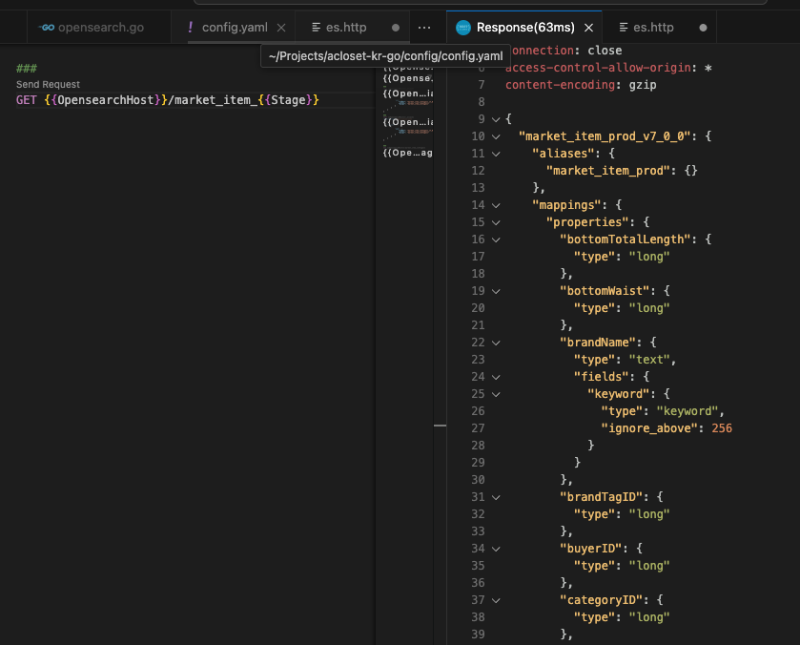Click unsaved dot on left es.http tab
The image size is (800, 645).
(396, 28)
